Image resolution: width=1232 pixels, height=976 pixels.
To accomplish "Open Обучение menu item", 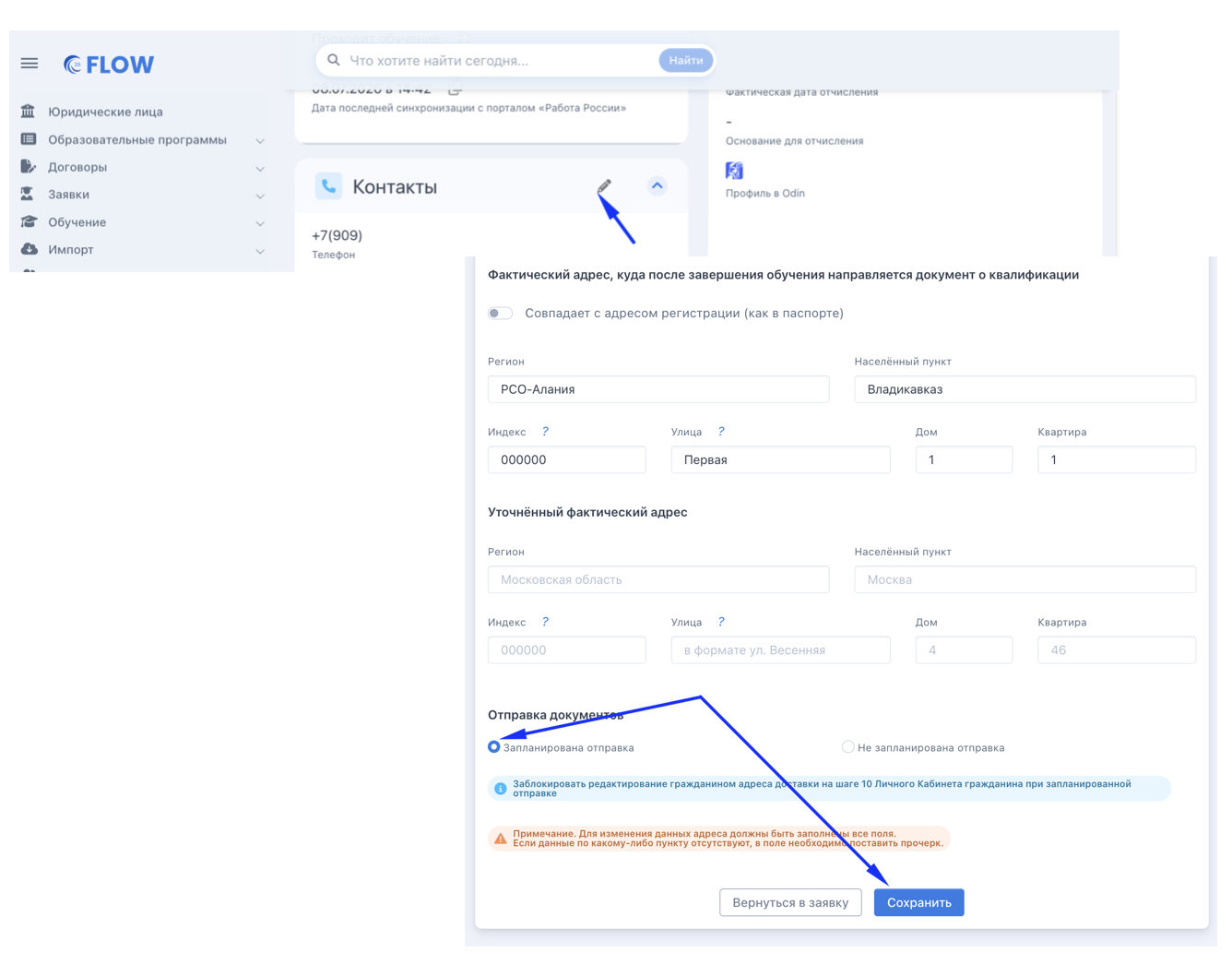I will (x=77, y=222).
